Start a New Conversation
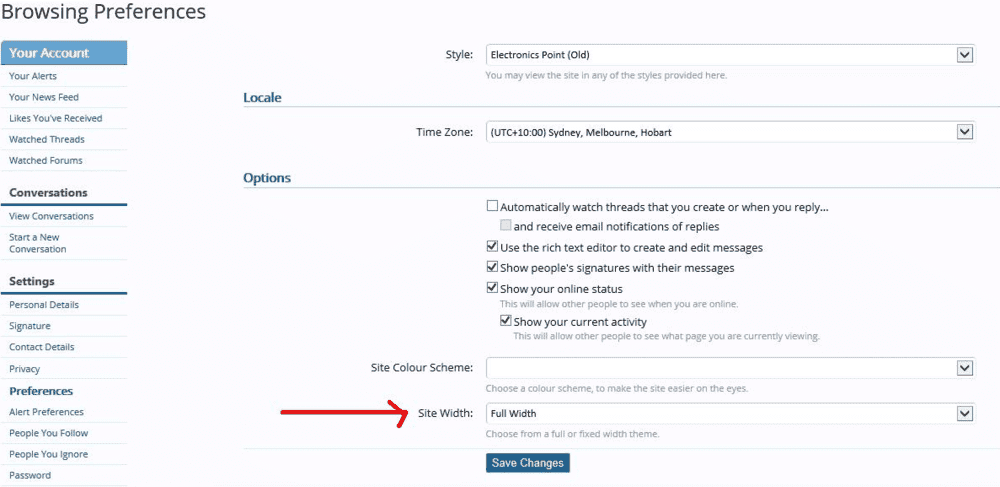This screenshot has width=1000, height=487. (x=38, y=243)
